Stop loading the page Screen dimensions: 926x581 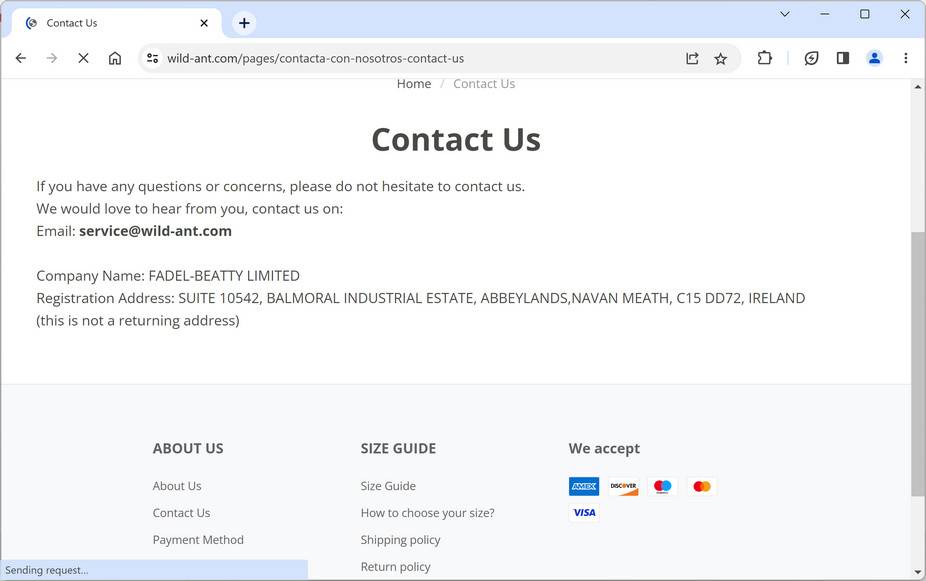(x=83, y=58)
